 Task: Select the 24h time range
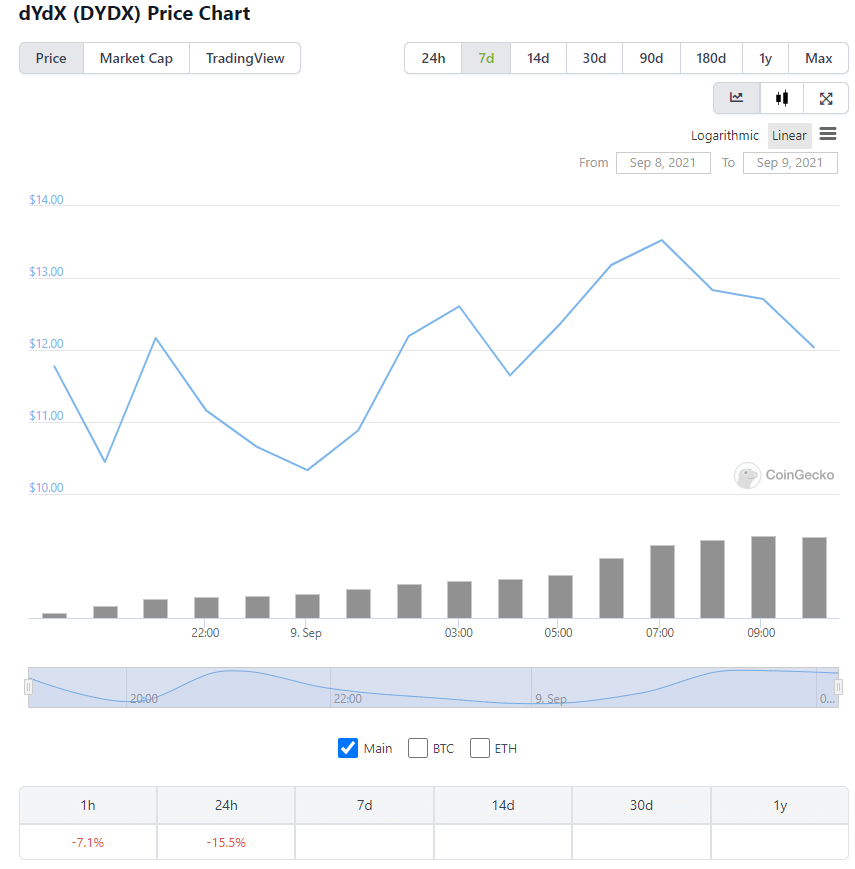[433, 58]
